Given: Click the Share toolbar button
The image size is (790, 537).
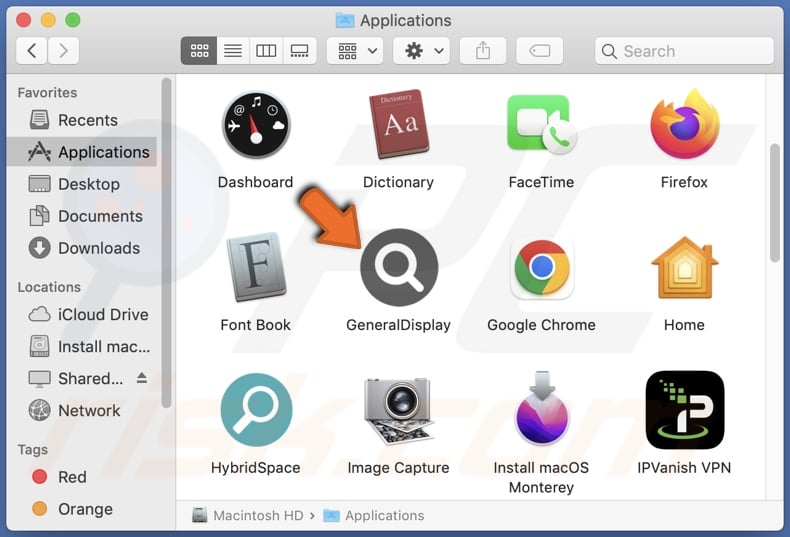Looking at the screenshot, I should (x=483, y=50).
